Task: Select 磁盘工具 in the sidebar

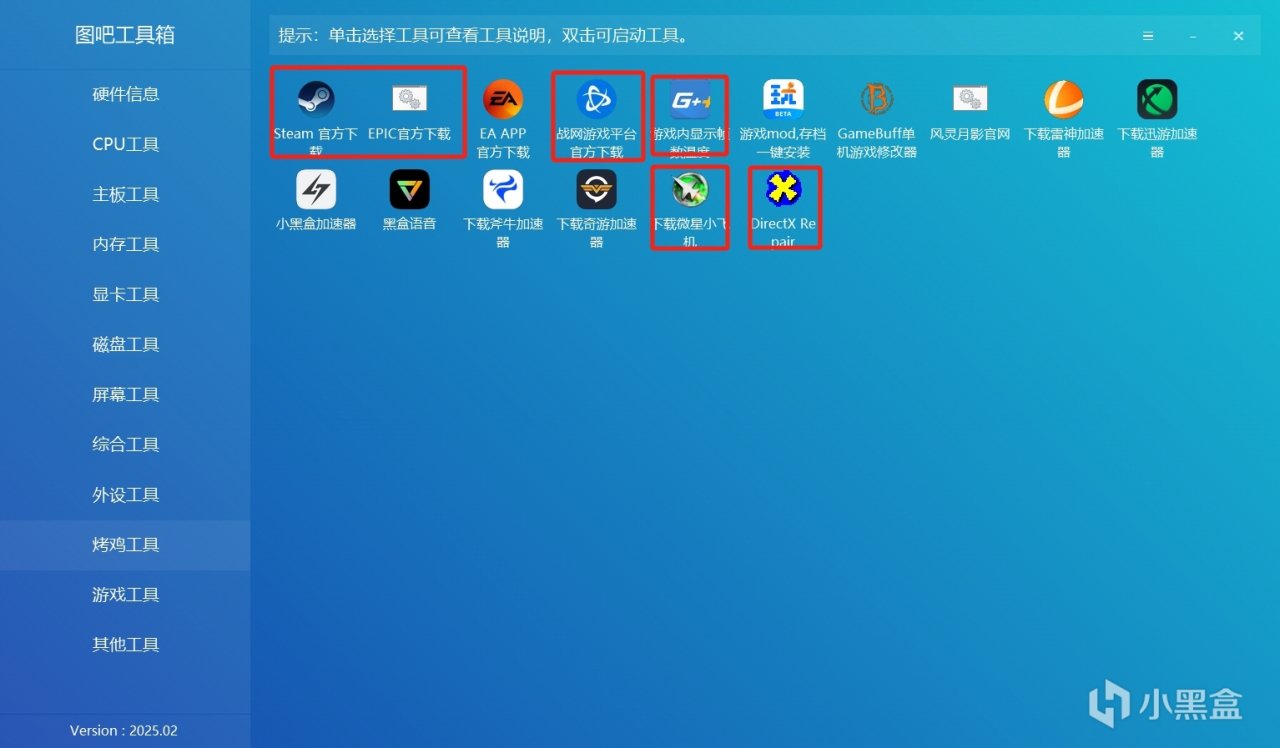Action: coord(125,344)
